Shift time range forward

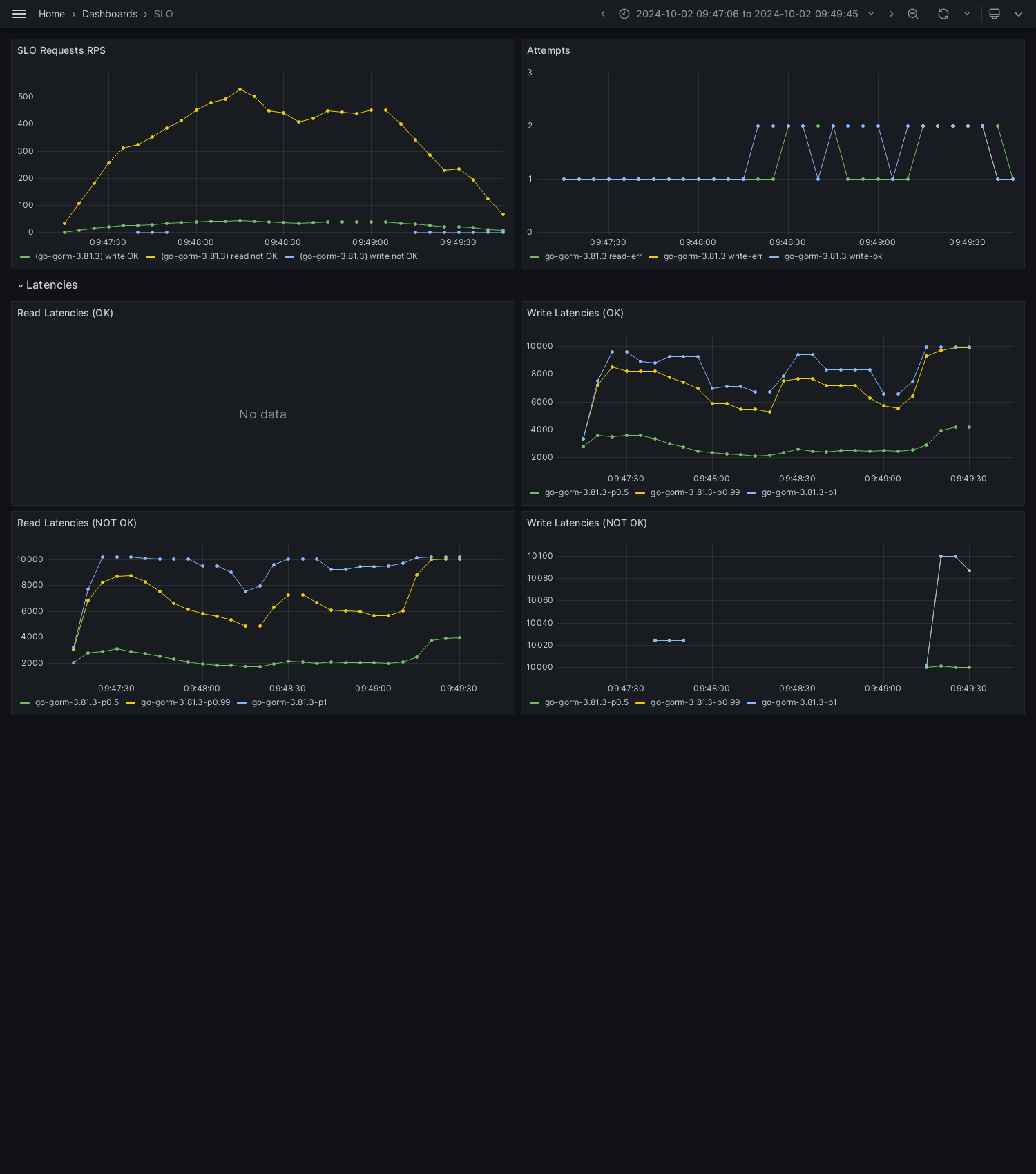(891, 14)
